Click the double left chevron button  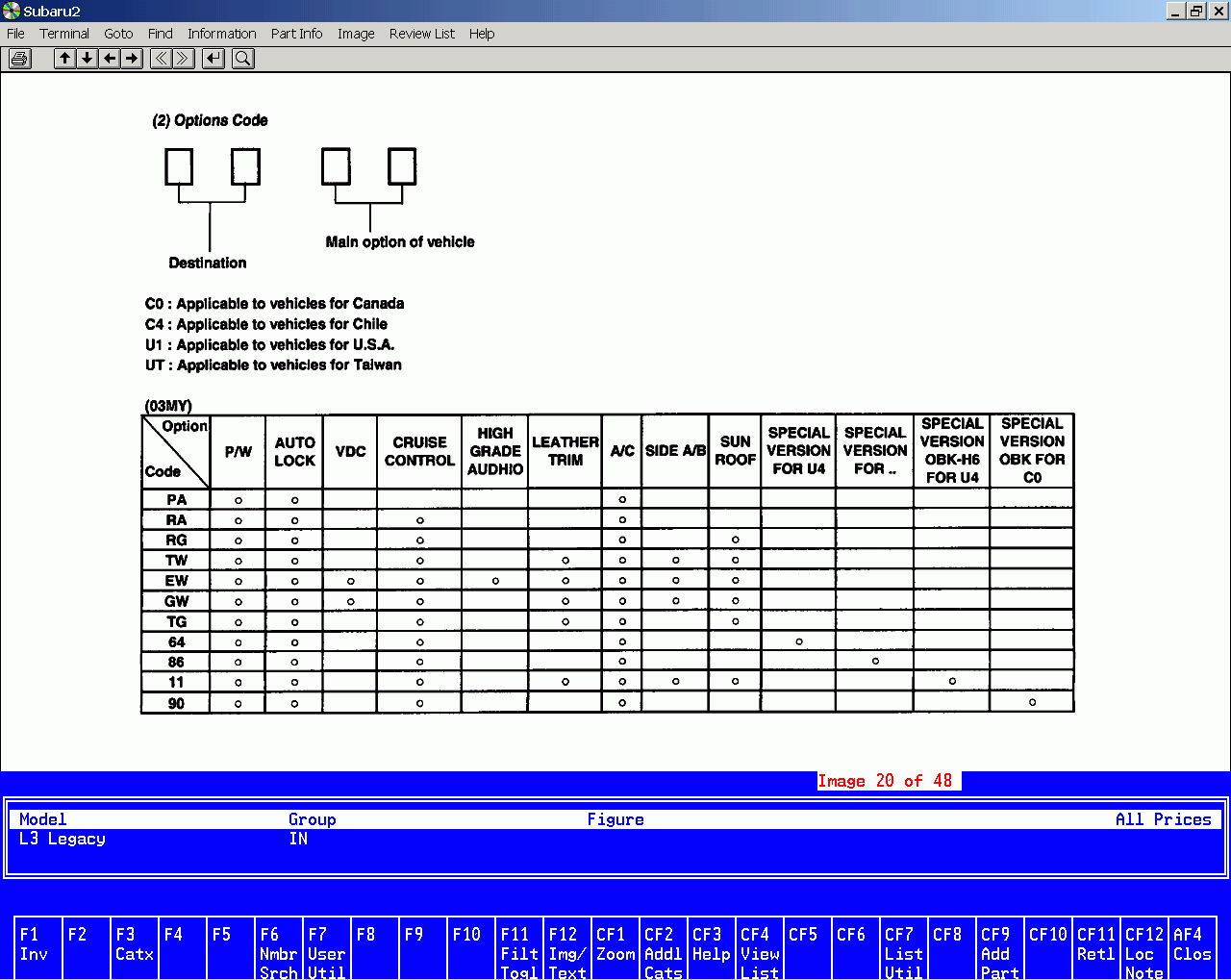coord(161,59)
